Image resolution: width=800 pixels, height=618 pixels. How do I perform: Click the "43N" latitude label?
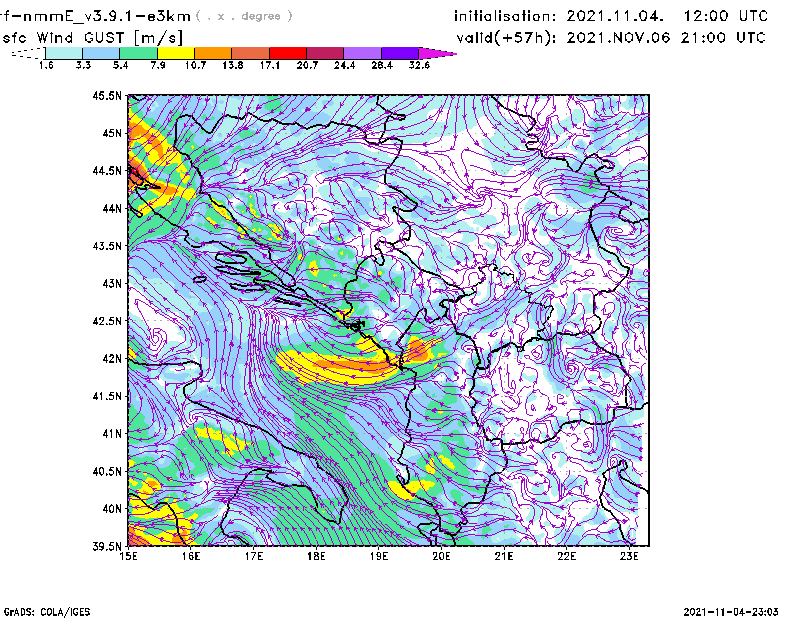tap(112, 283)
